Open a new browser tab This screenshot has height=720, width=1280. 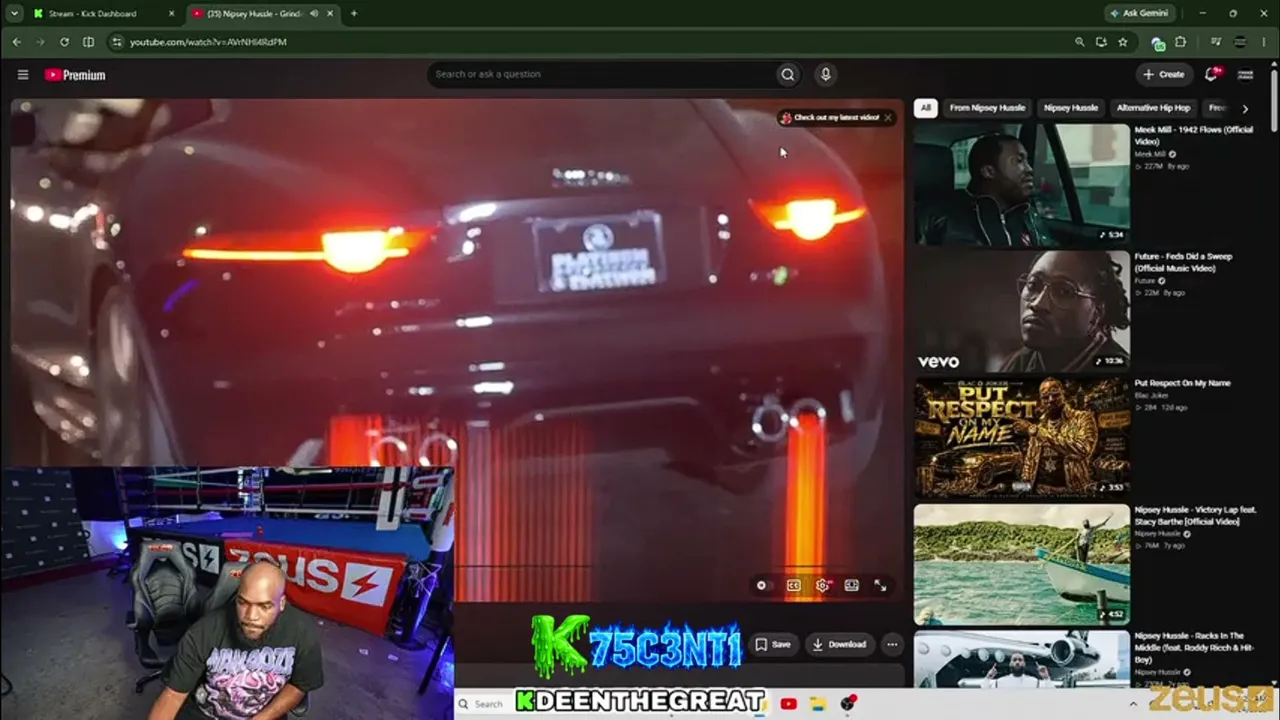tap(354, 13)
